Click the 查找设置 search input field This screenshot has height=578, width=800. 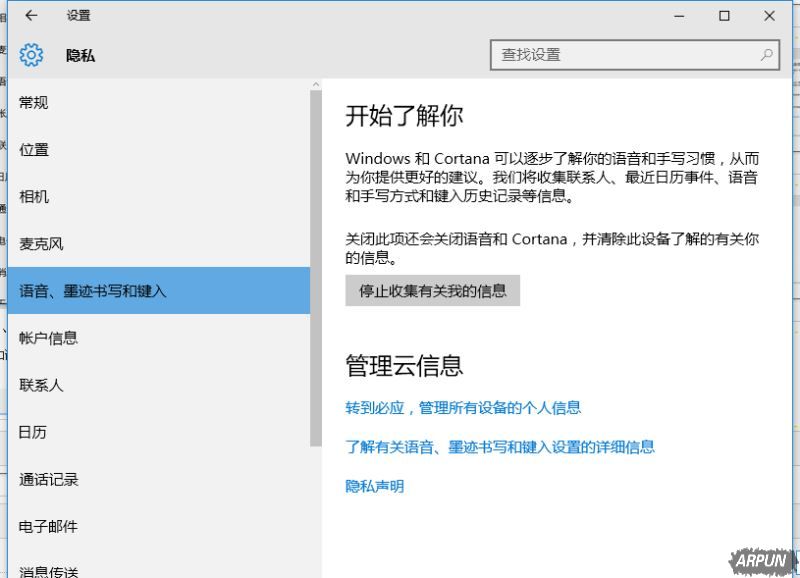pos(620,56)
